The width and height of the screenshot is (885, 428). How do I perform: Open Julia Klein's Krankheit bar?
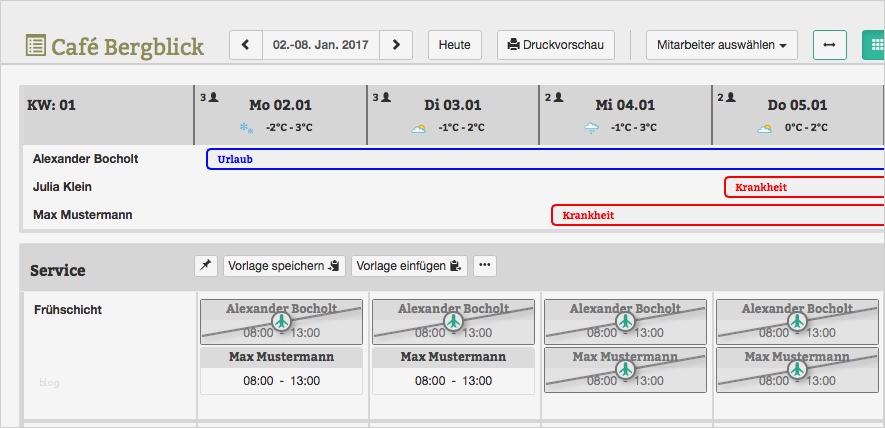[804, 187]
